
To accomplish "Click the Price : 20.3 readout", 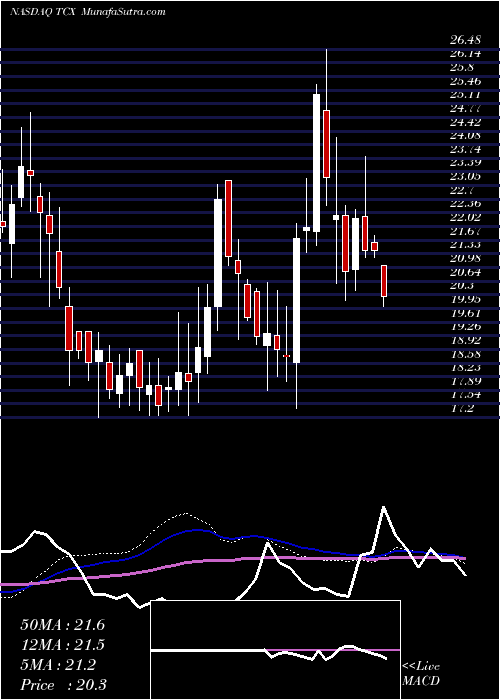I will [63, 685].
